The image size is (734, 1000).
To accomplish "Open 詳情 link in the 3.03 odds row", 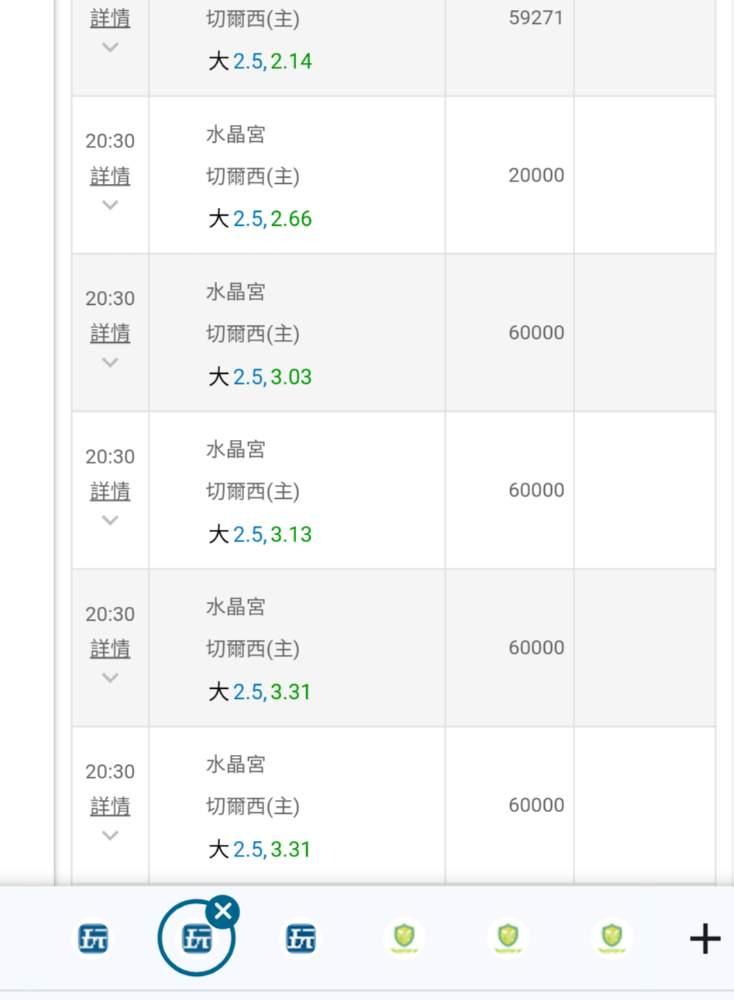I will click(110, 333).
